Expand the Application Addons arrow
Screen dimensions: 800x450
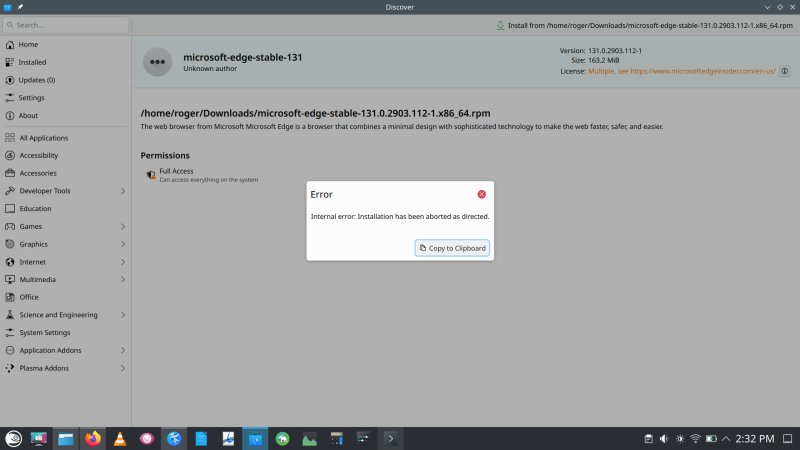click(x=123, y=350)
